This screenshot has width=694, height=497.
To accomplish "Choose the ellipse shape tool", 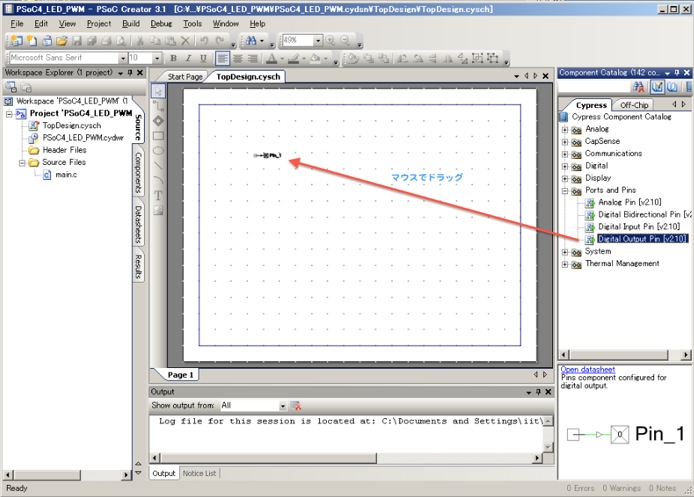I will coord(158,150).
